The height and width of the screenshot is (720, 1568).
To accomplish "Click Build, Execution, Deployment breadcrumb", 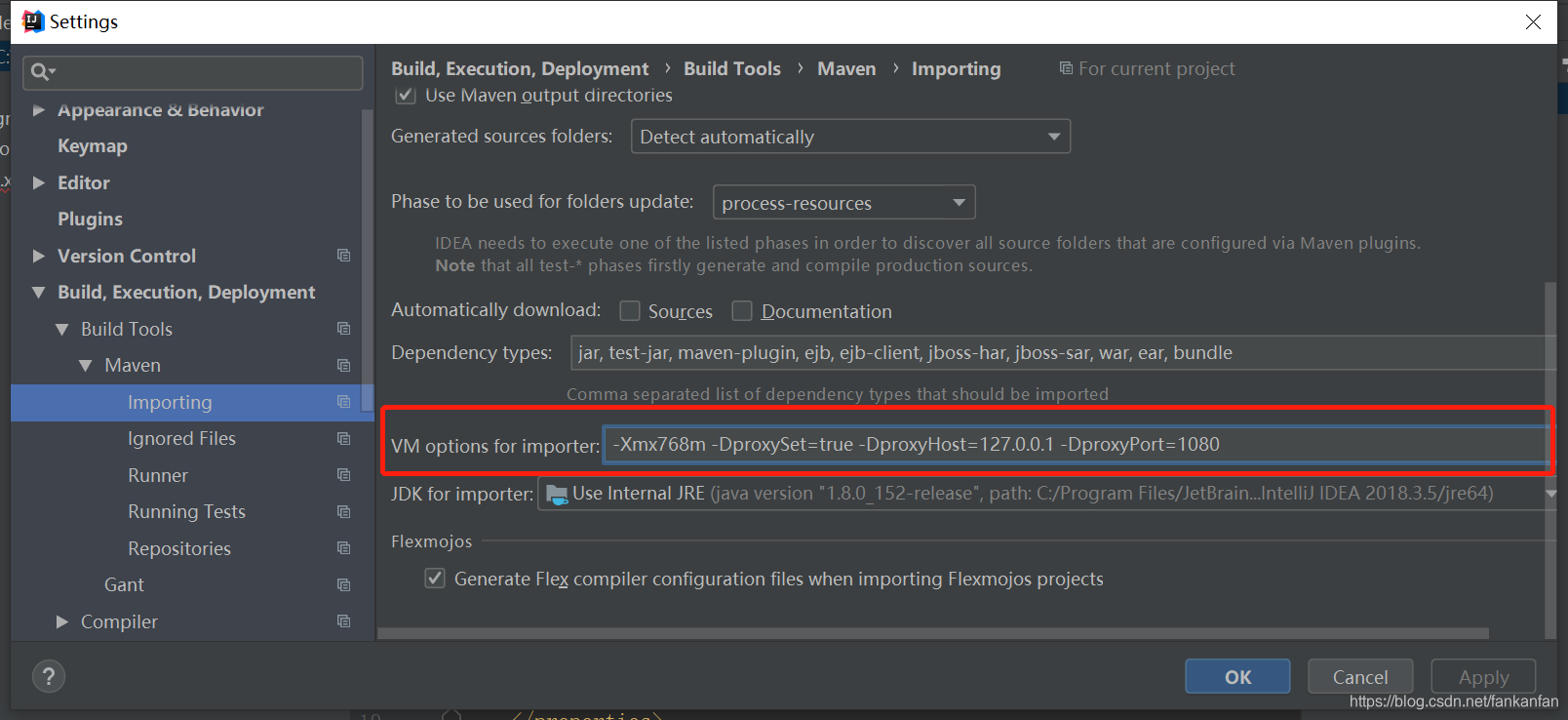I will [x=520, y=68].
